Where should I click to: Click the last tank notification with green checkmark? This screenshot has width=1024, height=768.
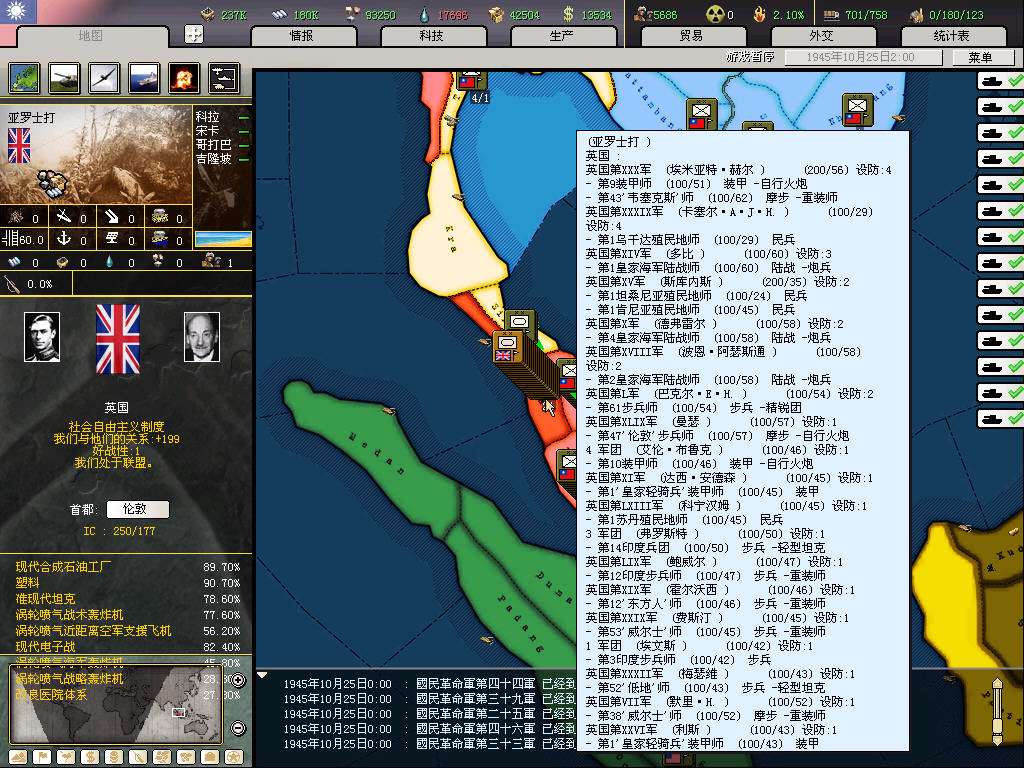(x=1000, y=419)
